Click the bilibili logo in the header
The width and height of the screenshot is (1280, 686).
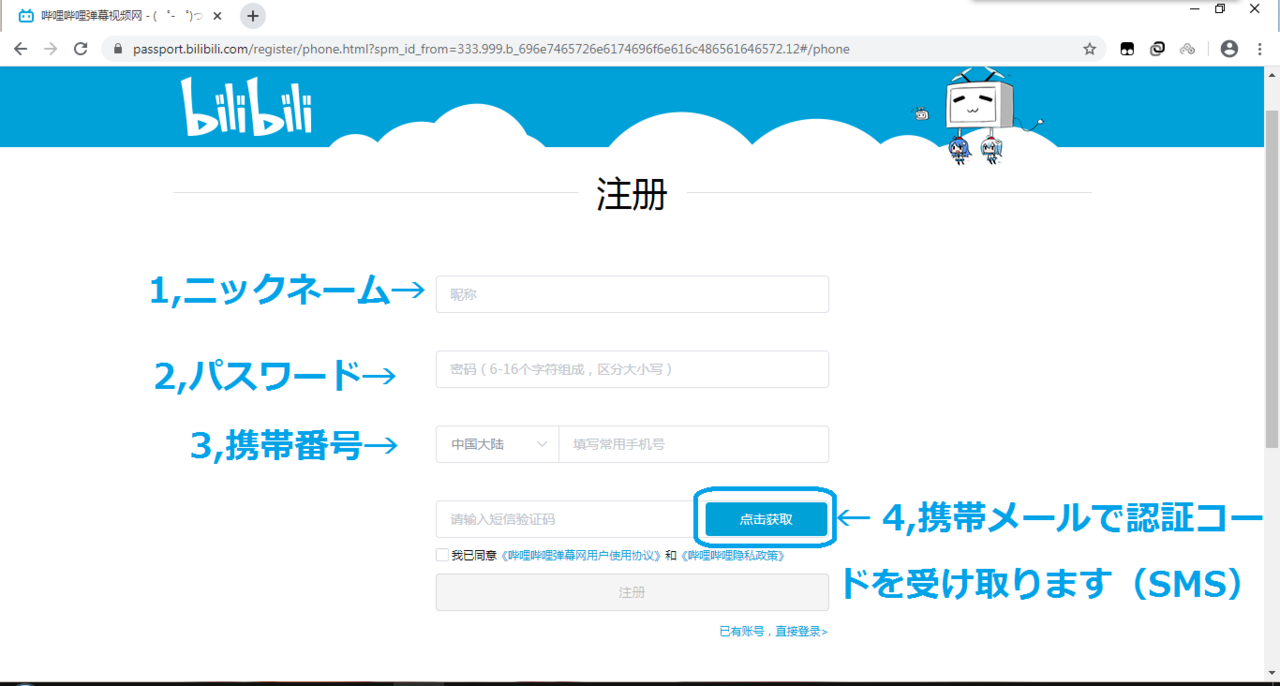point(246,108)
